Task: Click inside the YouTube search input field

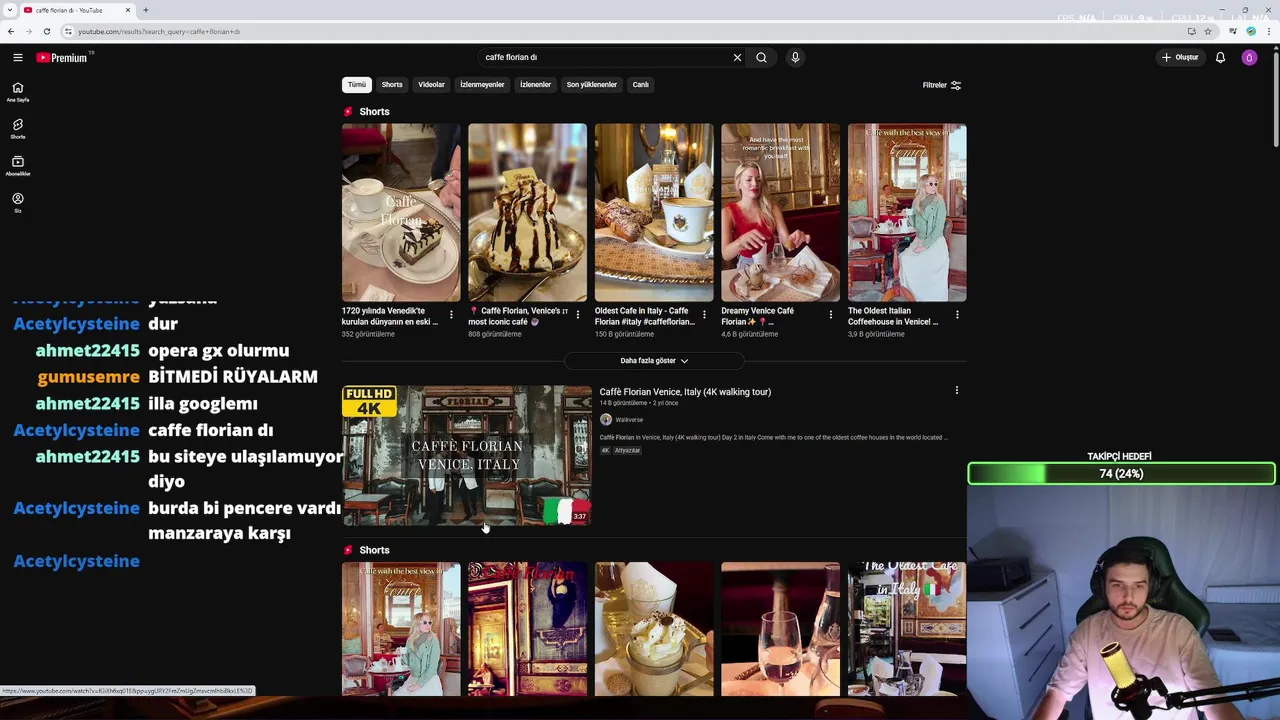Action: [x=605, y=57]
